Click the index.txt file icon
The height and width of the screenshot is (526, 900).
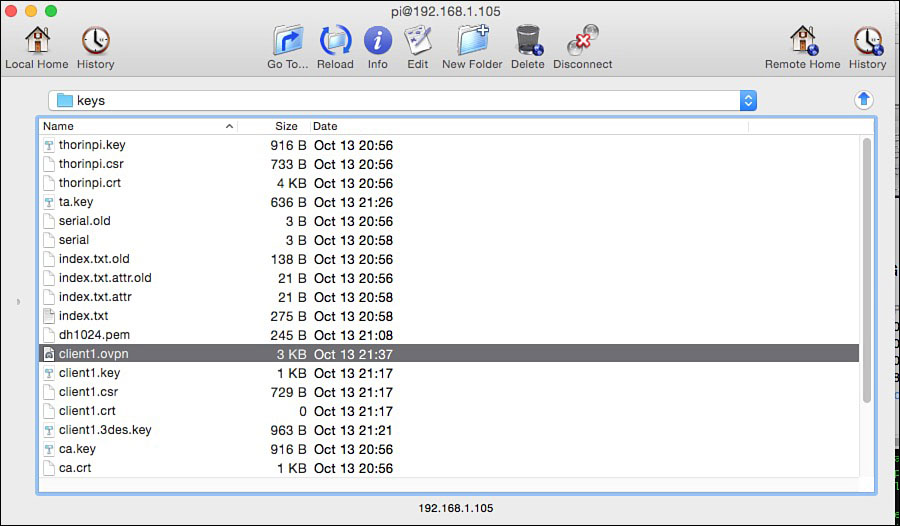[49, 316]
